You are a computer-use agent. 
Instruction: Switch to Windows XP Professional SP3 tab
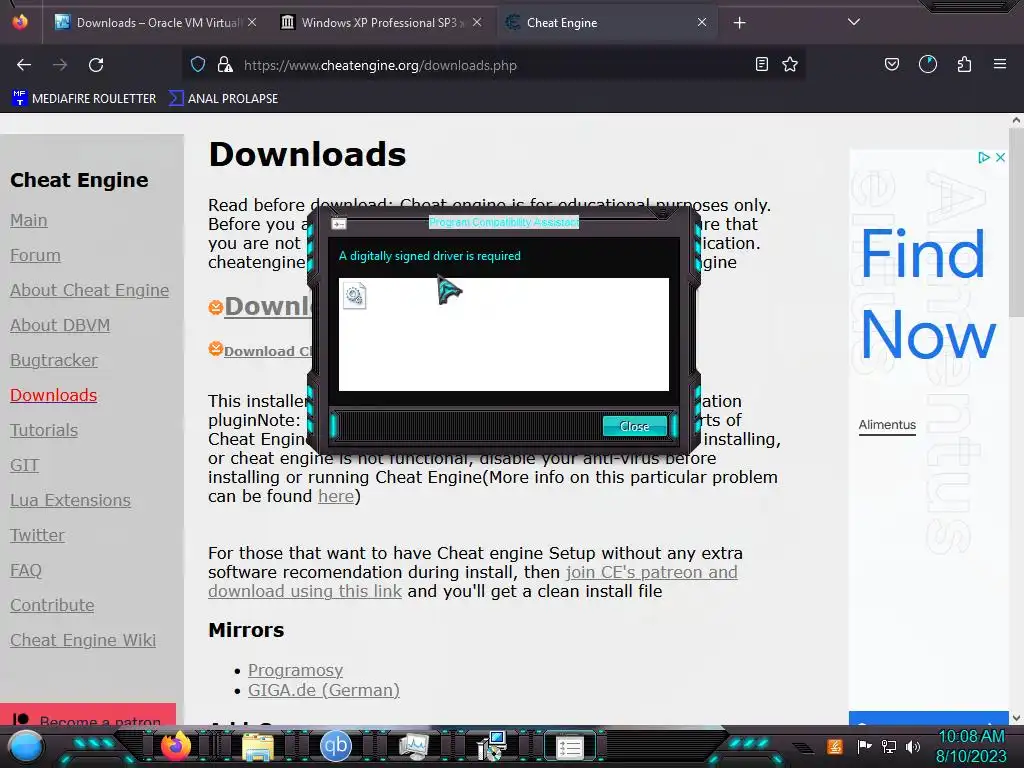(x=383, y=22)
